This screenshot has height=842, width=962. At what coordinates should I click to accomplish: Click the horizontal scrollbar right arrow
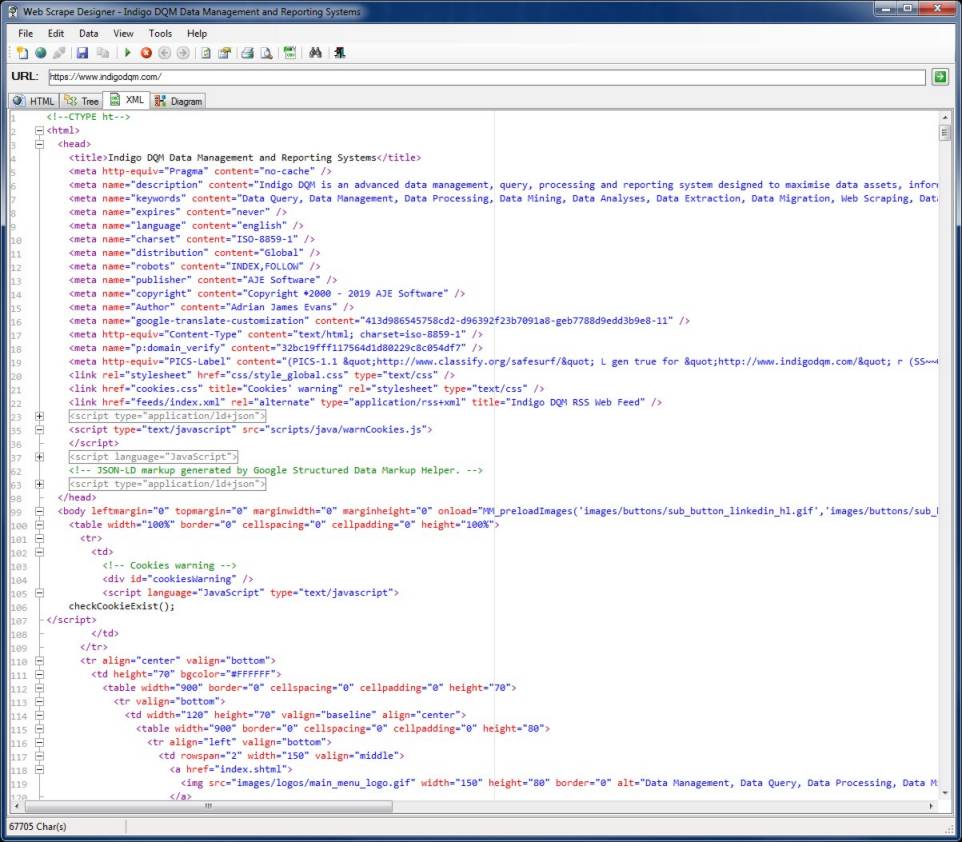point(933,806)
